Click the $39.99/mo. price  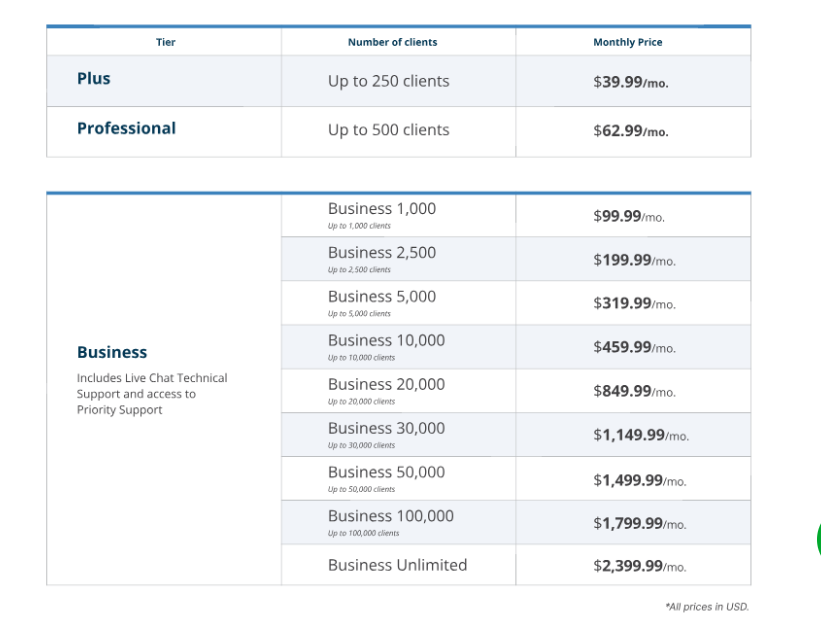[631, 82]
